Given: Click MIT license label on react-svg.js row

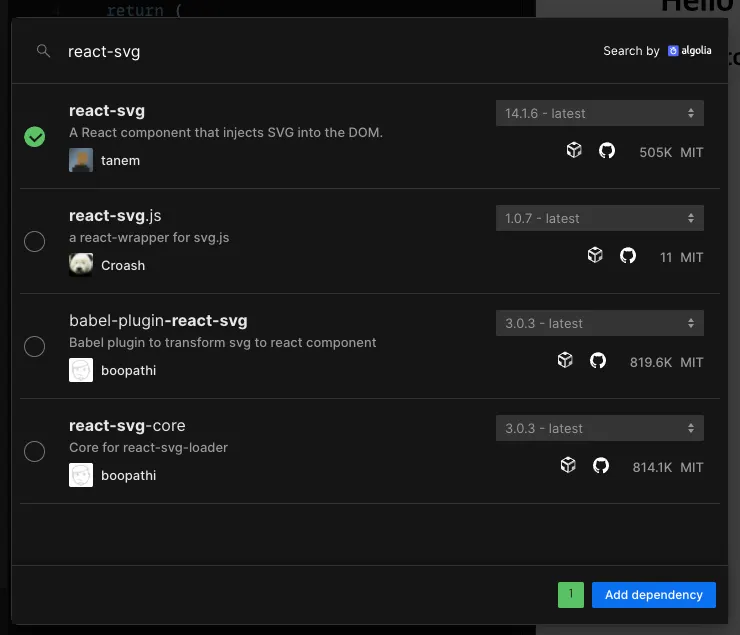Looking at the screenshot, I should (x=692, y=257).
